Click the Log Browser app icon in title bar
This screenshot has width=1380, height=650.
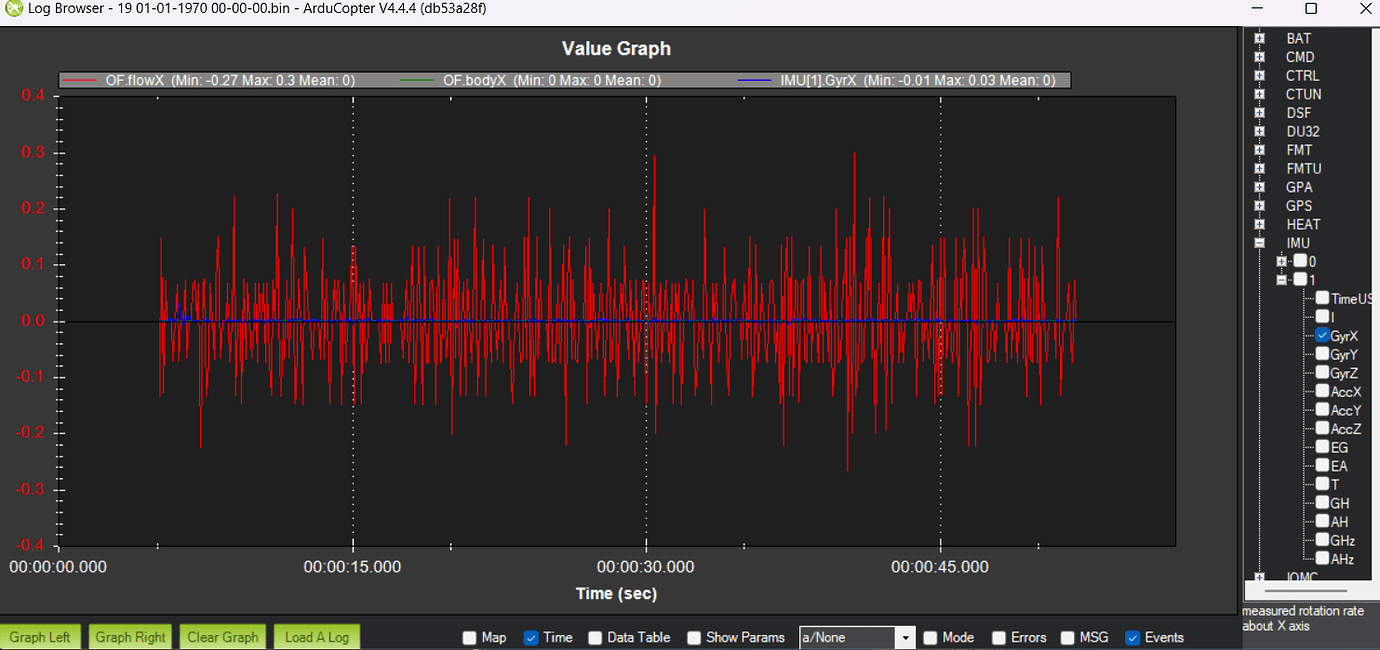click(13, 9)
